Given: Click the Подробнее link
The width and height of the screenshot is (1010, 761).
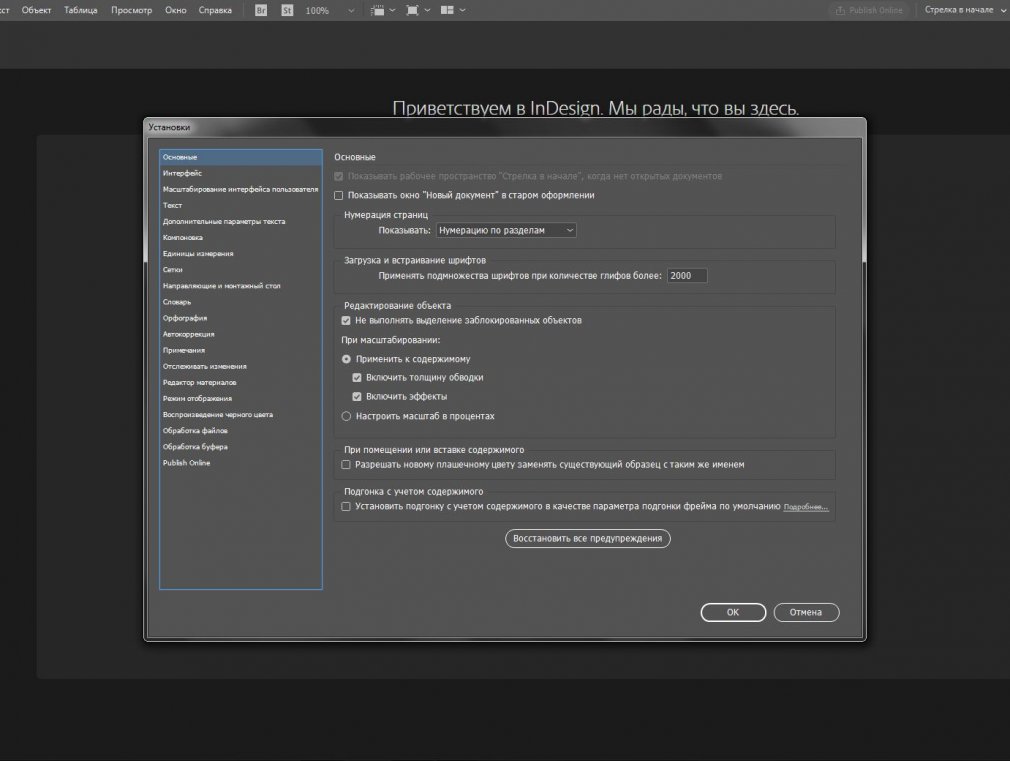Looking at the screenshot, I should [805, 507].
